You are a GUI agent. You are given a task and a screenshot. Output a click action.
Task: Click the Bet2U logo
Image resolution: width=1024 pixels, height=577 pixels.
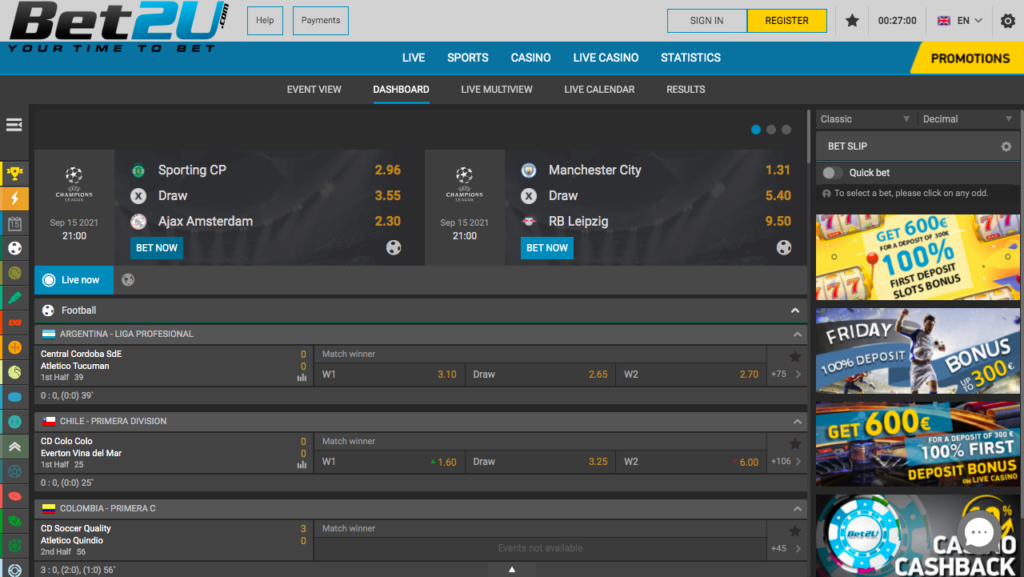[120, 26]
